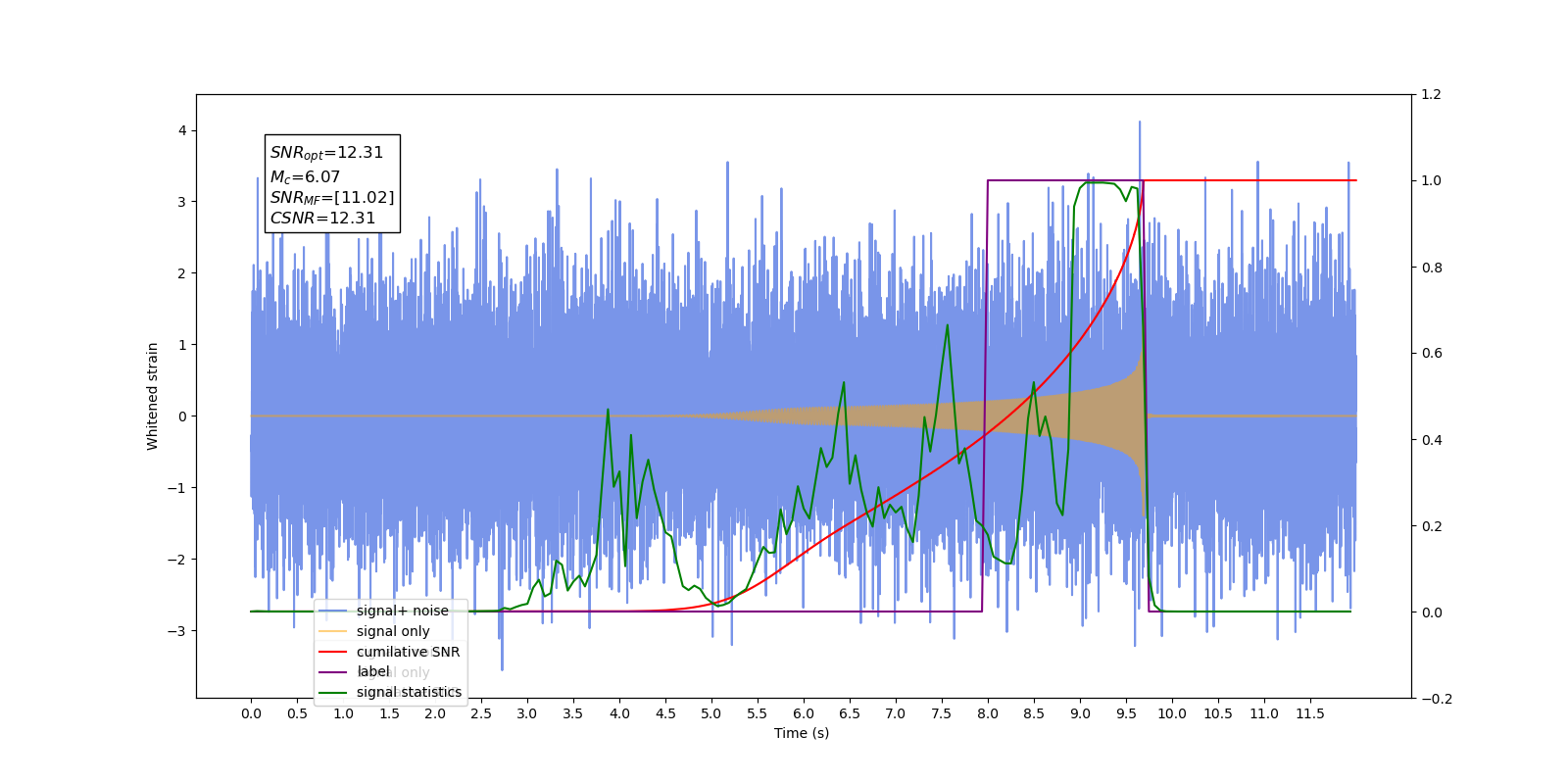Click the 8.0 tick on time axis
The height and width of the screenshot is (784, 1568).
[x=988, y=713]
